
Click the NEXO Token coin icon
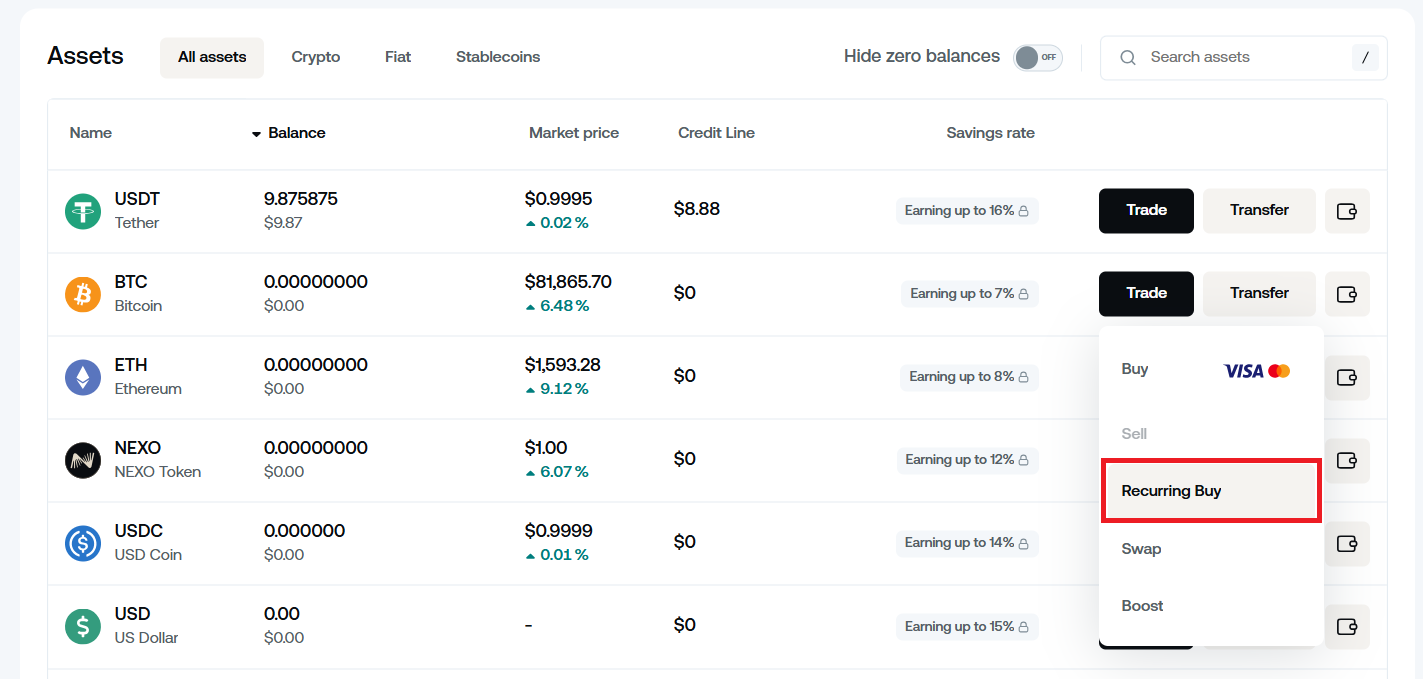(83, 460)
